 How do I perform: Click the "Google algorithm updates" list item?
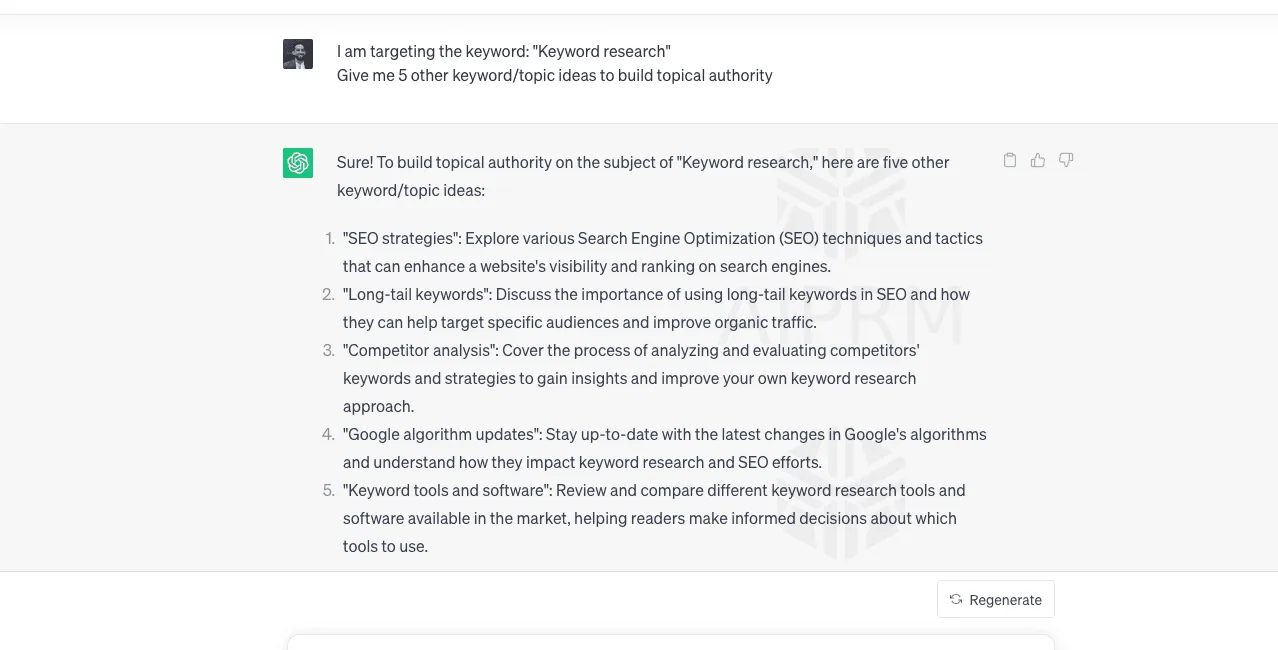(x=665, y=447)
